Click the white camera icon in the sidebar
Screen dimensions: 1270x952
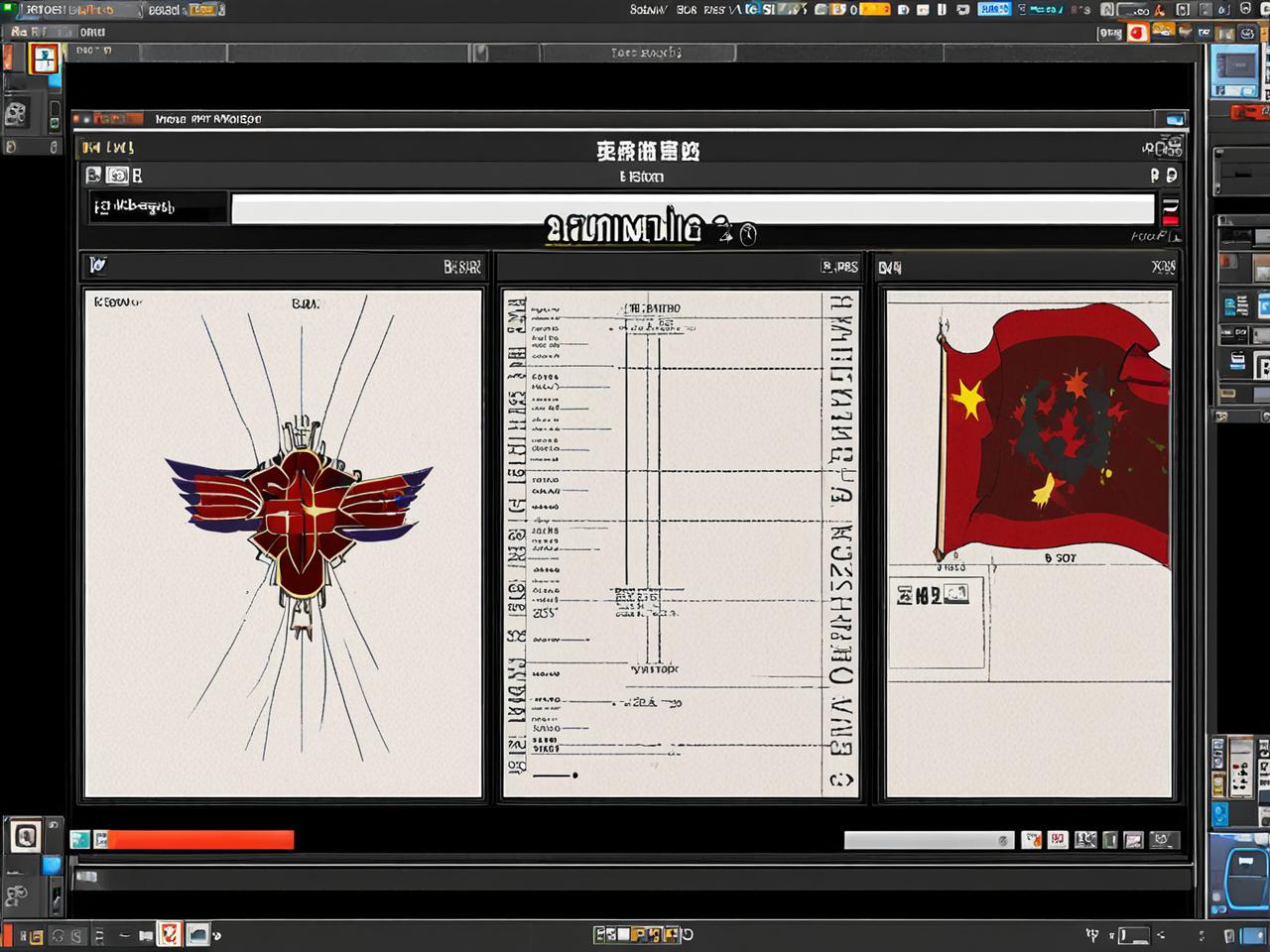coord(25,836)
